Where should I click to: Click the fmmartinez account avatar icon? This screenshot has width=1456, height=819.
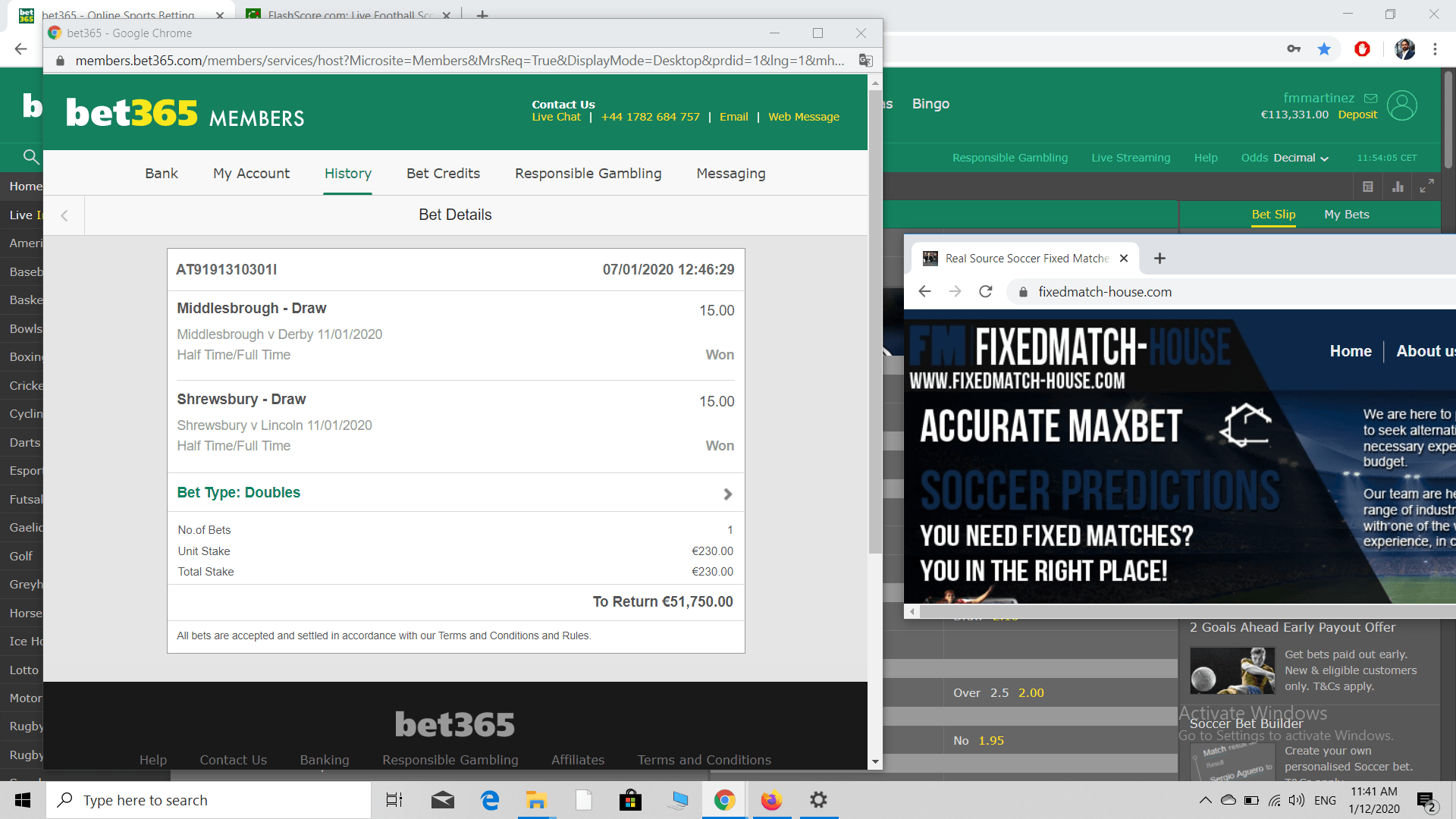coord(1402,105)
